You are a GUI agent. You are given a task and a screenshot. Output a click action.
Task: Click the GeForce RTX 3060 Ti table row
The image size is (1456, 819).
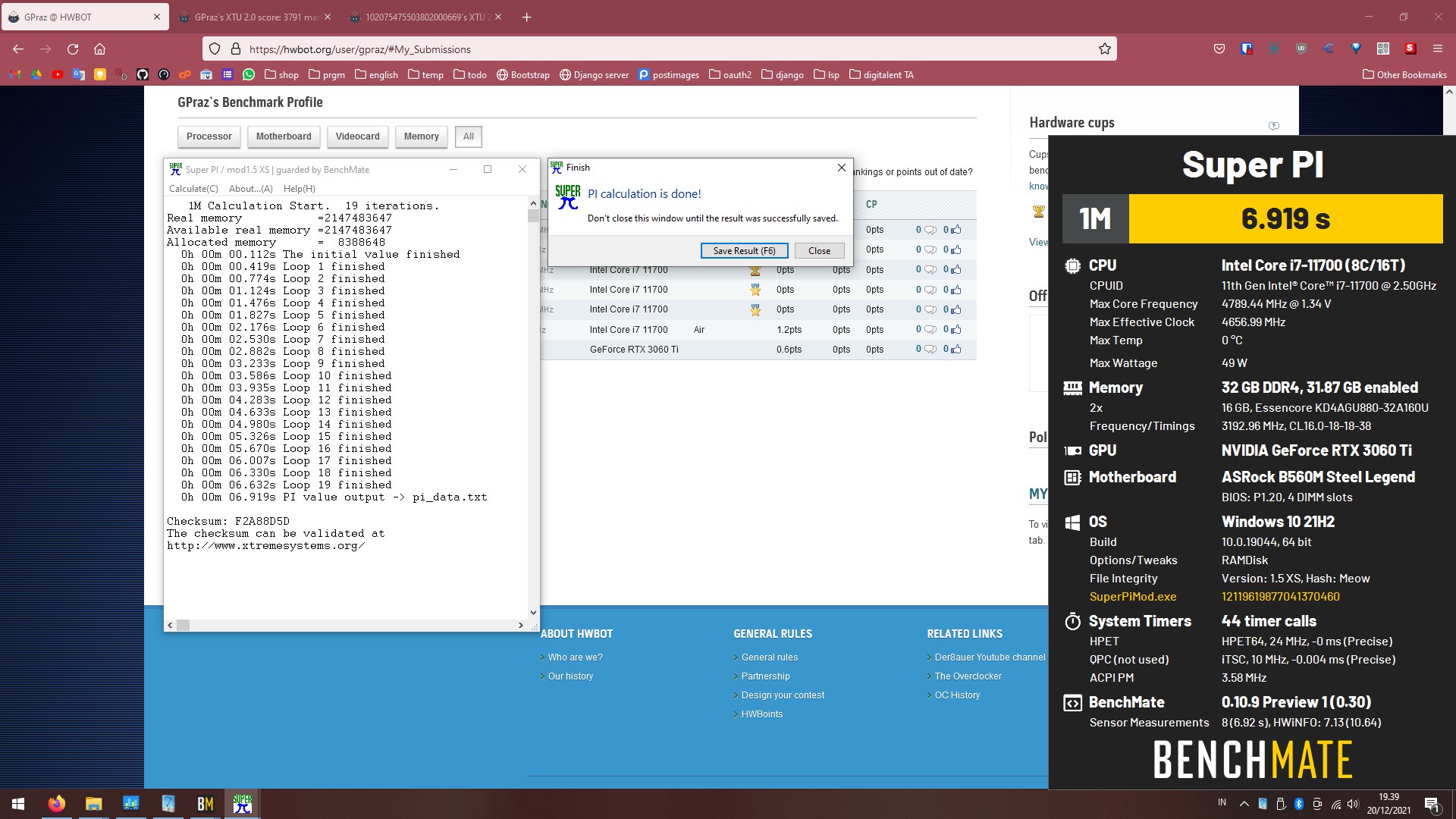pos(758,350)
